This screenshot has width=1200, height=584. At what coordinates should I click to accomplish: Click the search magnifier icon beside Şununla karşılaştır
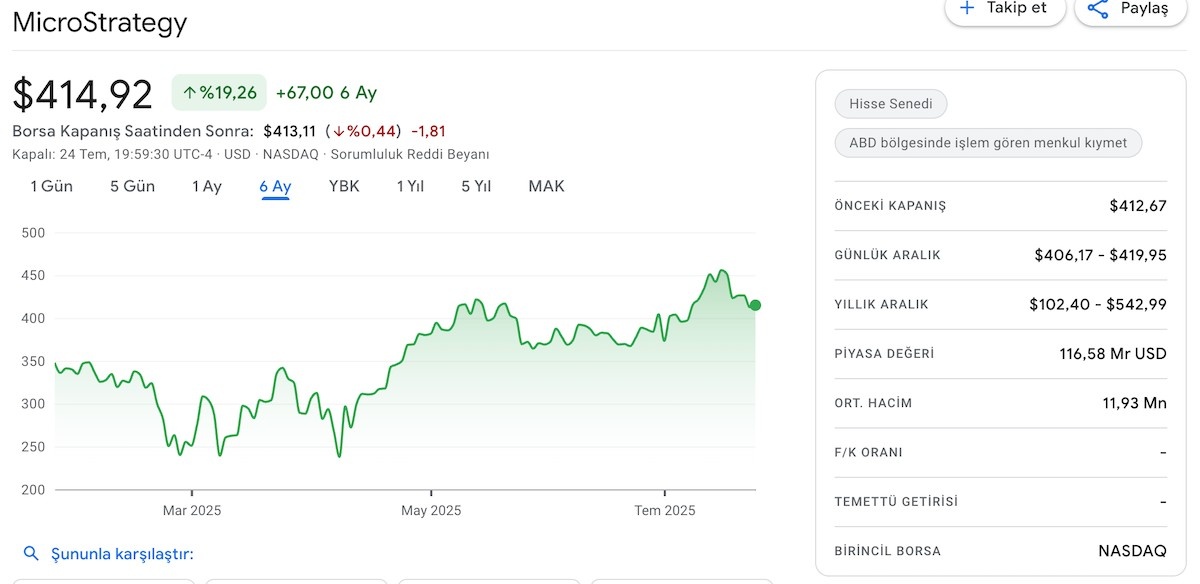click(x=31, y=553)
